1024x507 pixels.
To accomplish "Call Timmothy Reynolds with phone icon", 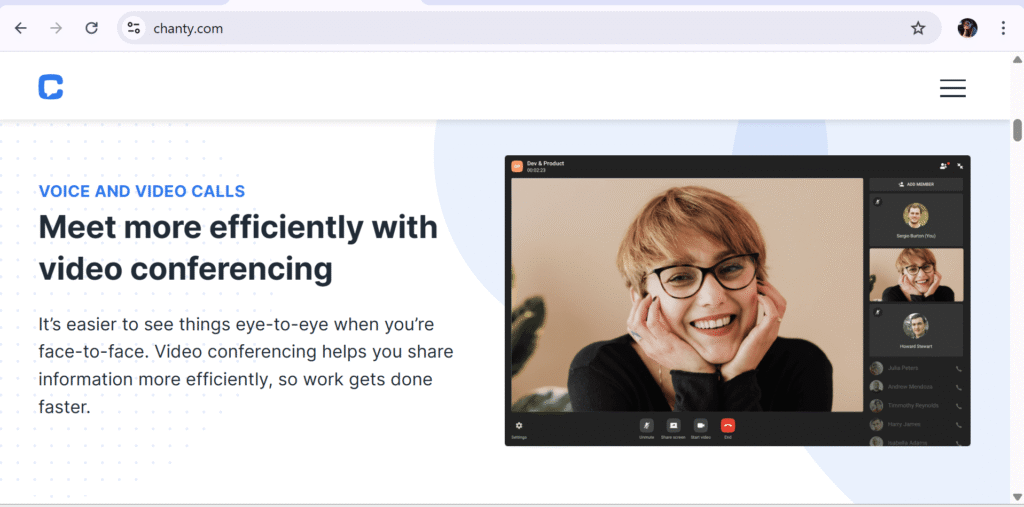I will point(958,406).
